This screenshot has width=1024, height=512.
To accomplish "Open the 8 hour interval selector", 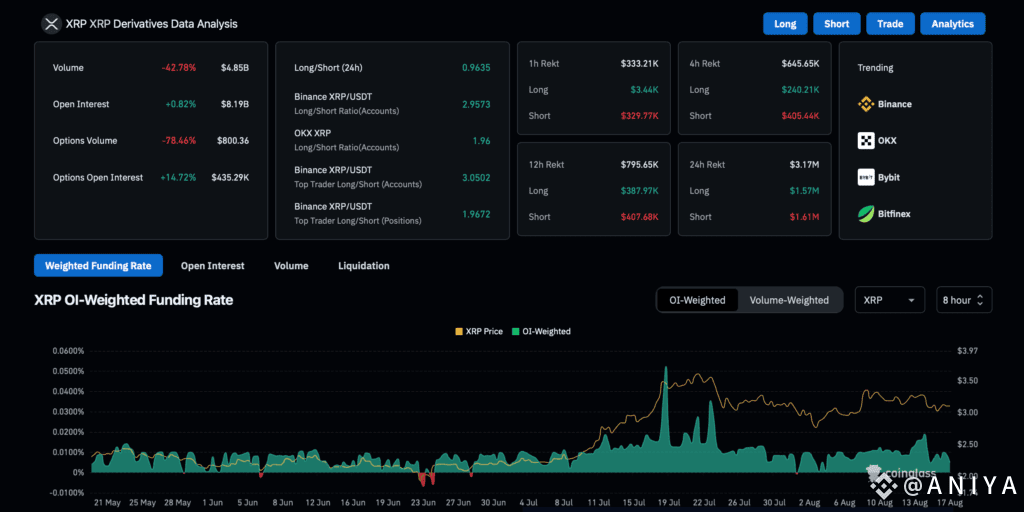I will pyautogui.click(x=964, y=300).
